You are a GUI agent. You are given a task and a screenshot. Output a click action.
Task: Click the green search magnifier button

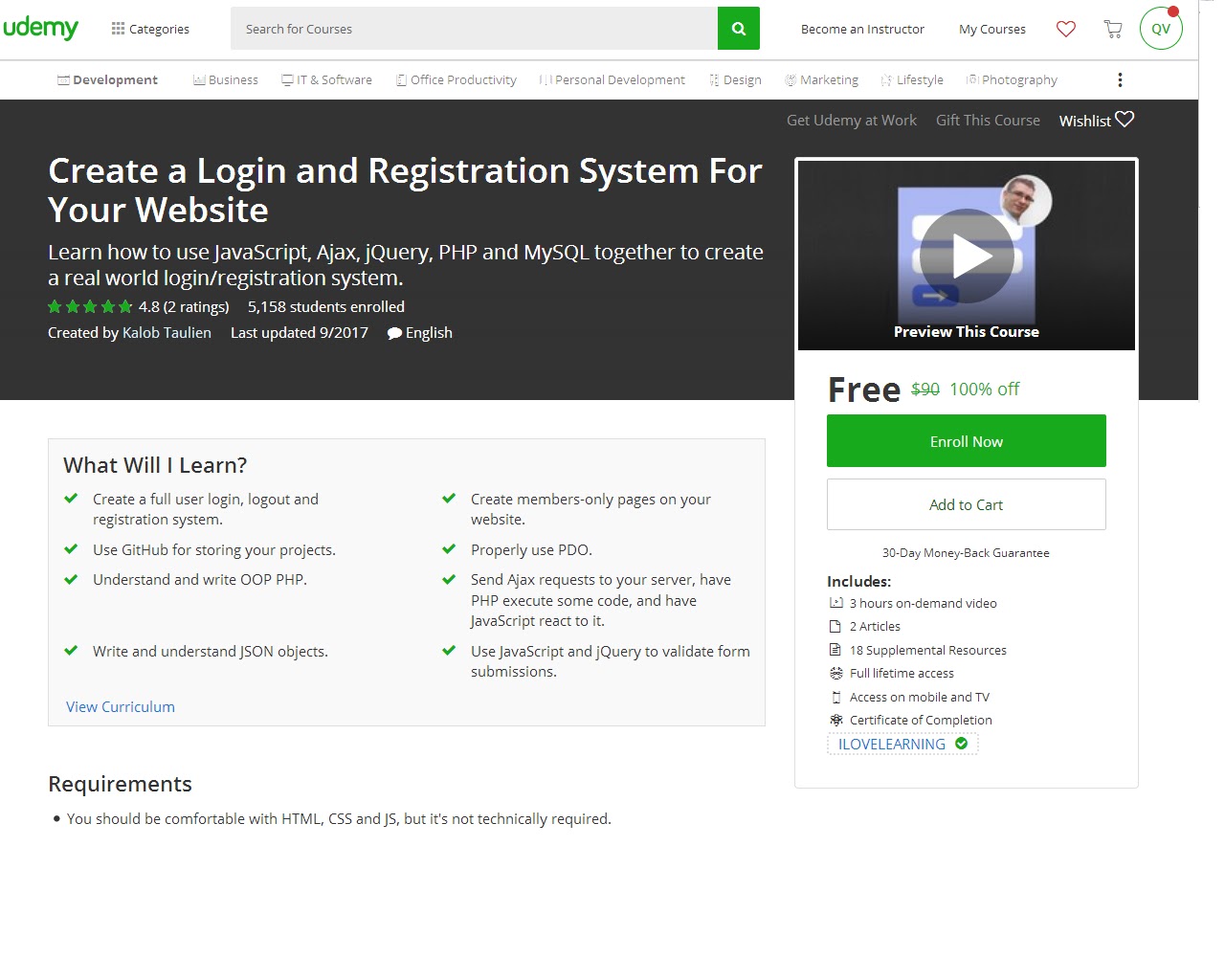(739, 29)
